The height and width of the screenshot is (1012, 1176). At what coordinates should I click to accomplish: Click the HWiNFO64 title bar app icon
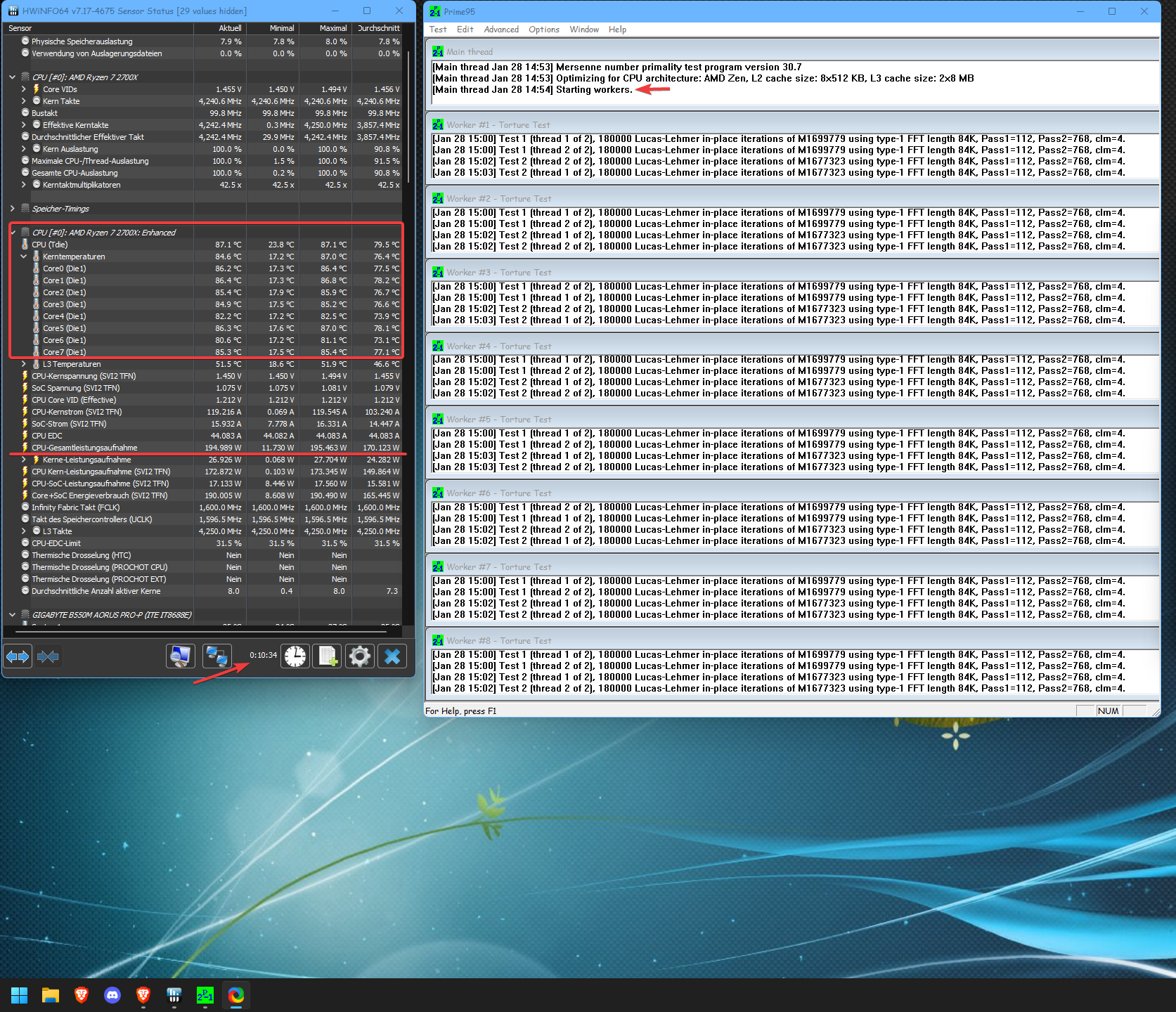click(x=13, y=11)
